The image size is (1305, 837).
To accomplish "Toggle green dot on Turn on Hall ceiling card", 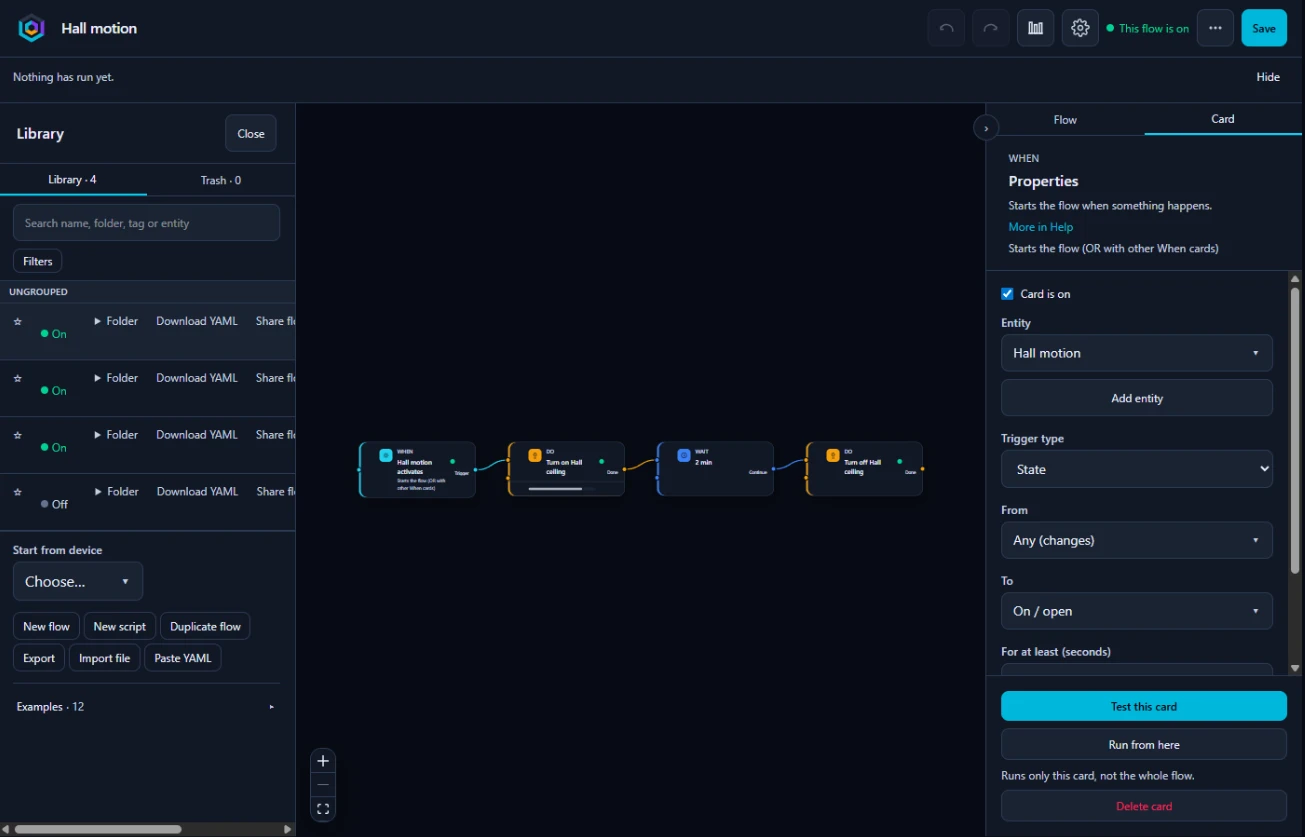I will (x=601, y=462).
